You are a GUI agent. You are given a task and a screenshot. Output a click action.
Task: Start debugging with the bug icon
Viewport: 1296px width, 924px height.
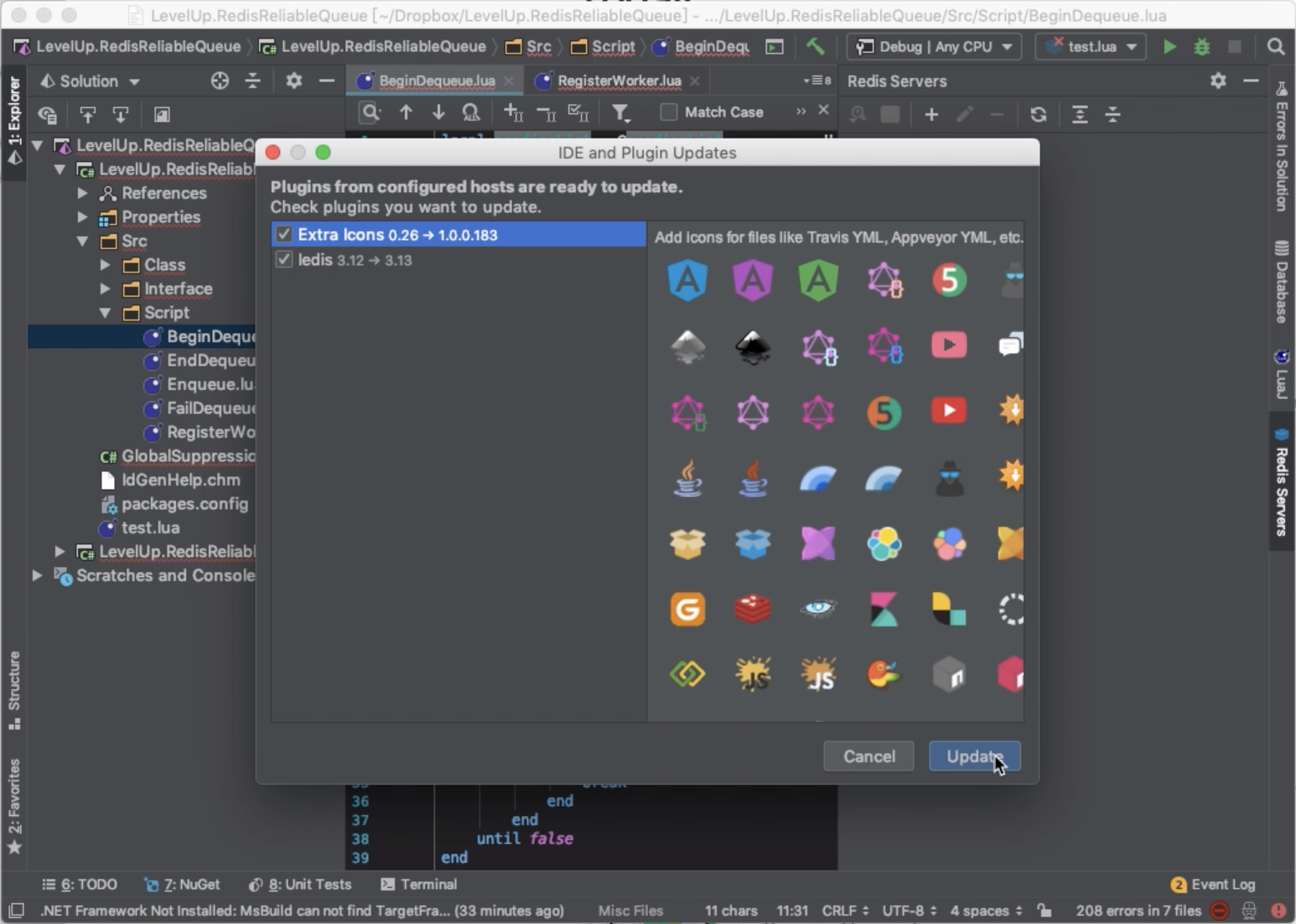click(x=1202, y=46)
